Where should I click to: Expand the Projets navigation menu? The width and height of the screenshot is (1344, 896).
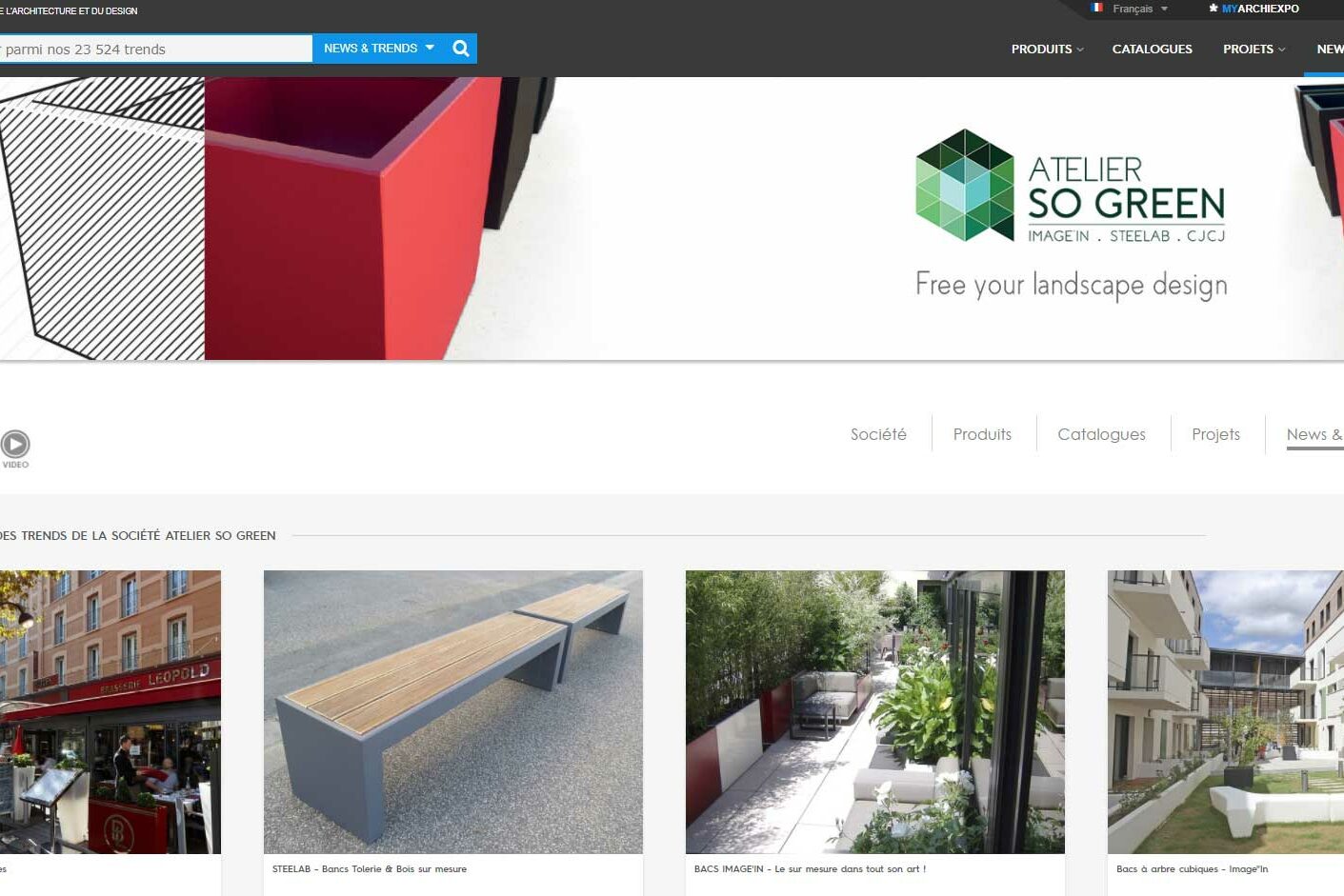(x=1254, y=49)
